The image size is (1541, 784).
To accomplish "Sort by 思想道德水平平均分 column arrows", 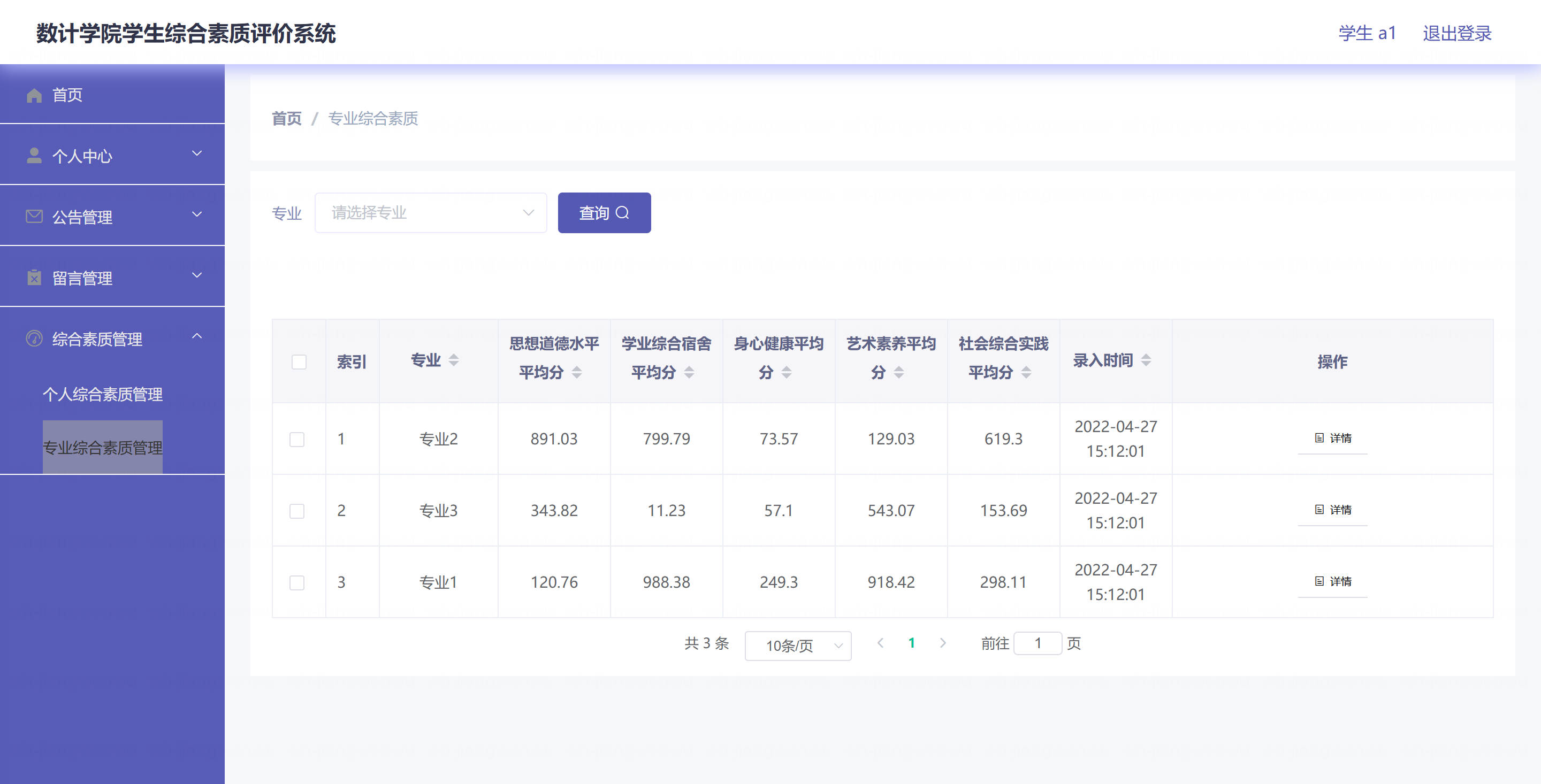I will point(577,373).
